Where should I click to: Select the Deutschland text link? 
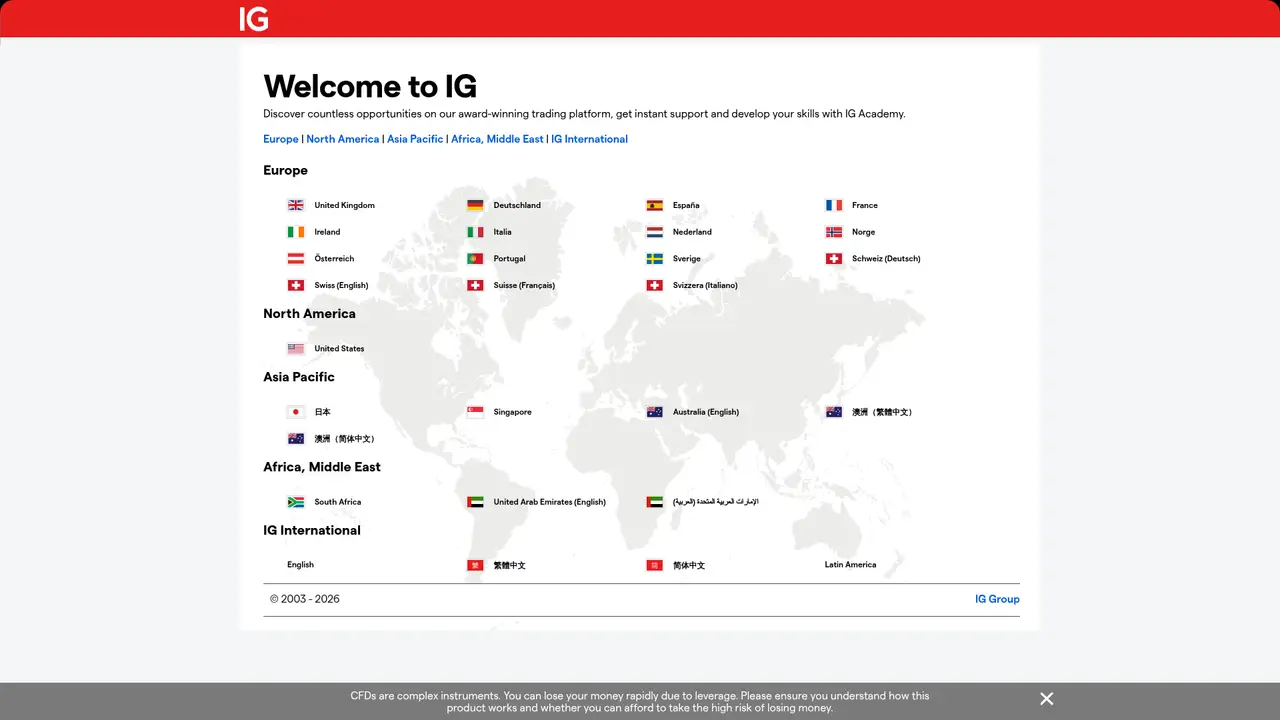pyautogui.click(x=517, y=205)
